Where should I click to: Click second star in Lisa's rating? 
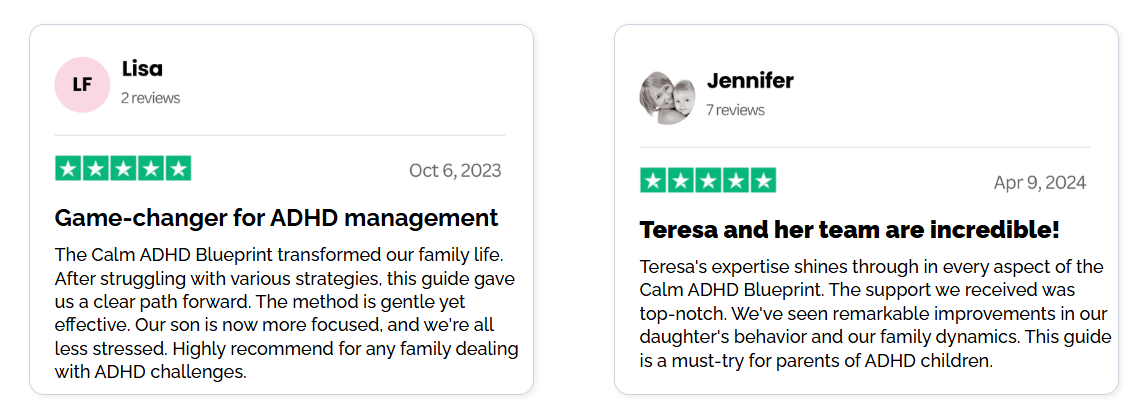(x=96, y=169)
